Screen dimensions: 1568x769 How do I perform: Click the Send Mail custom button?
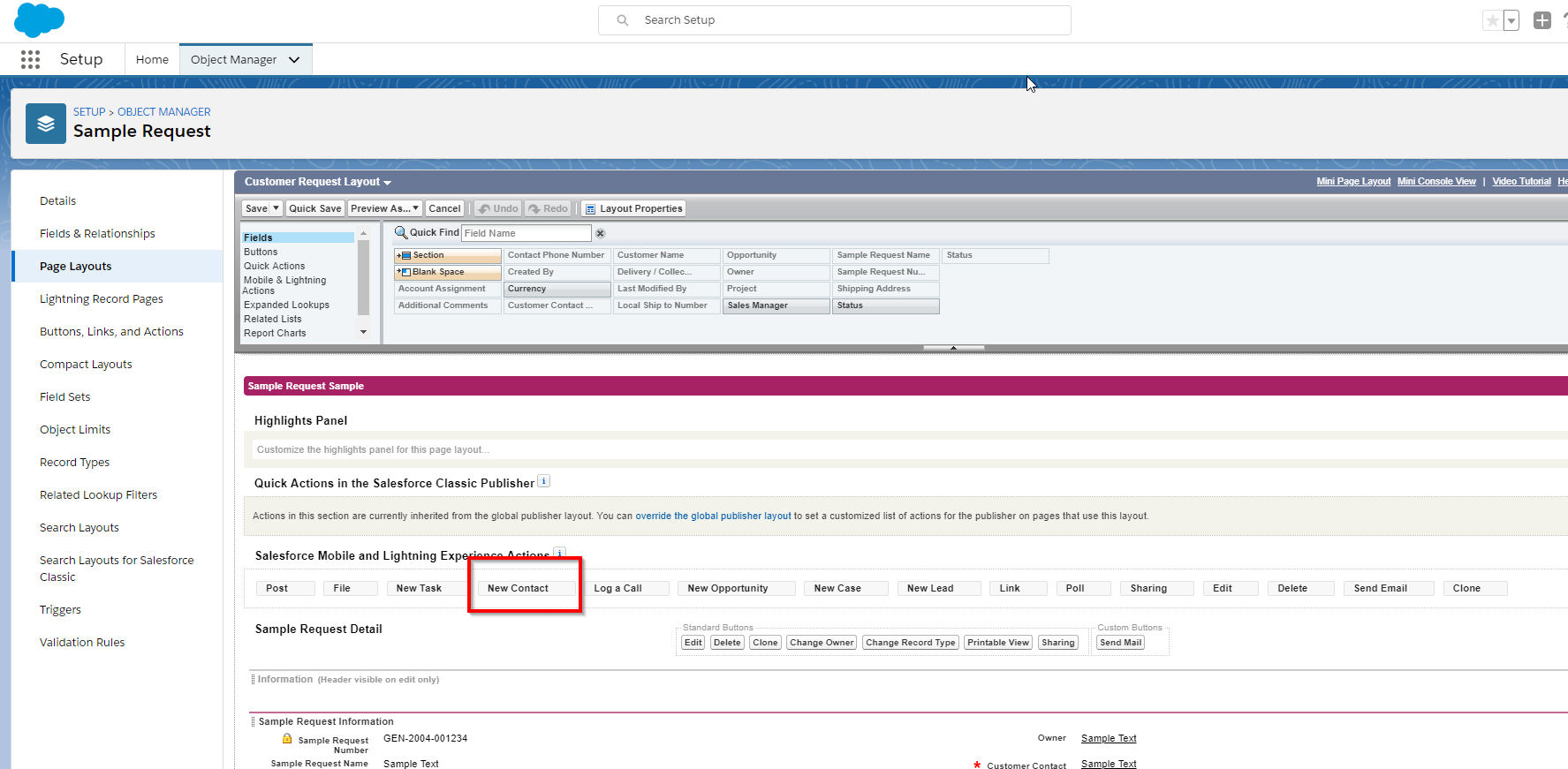(1121, 643)
